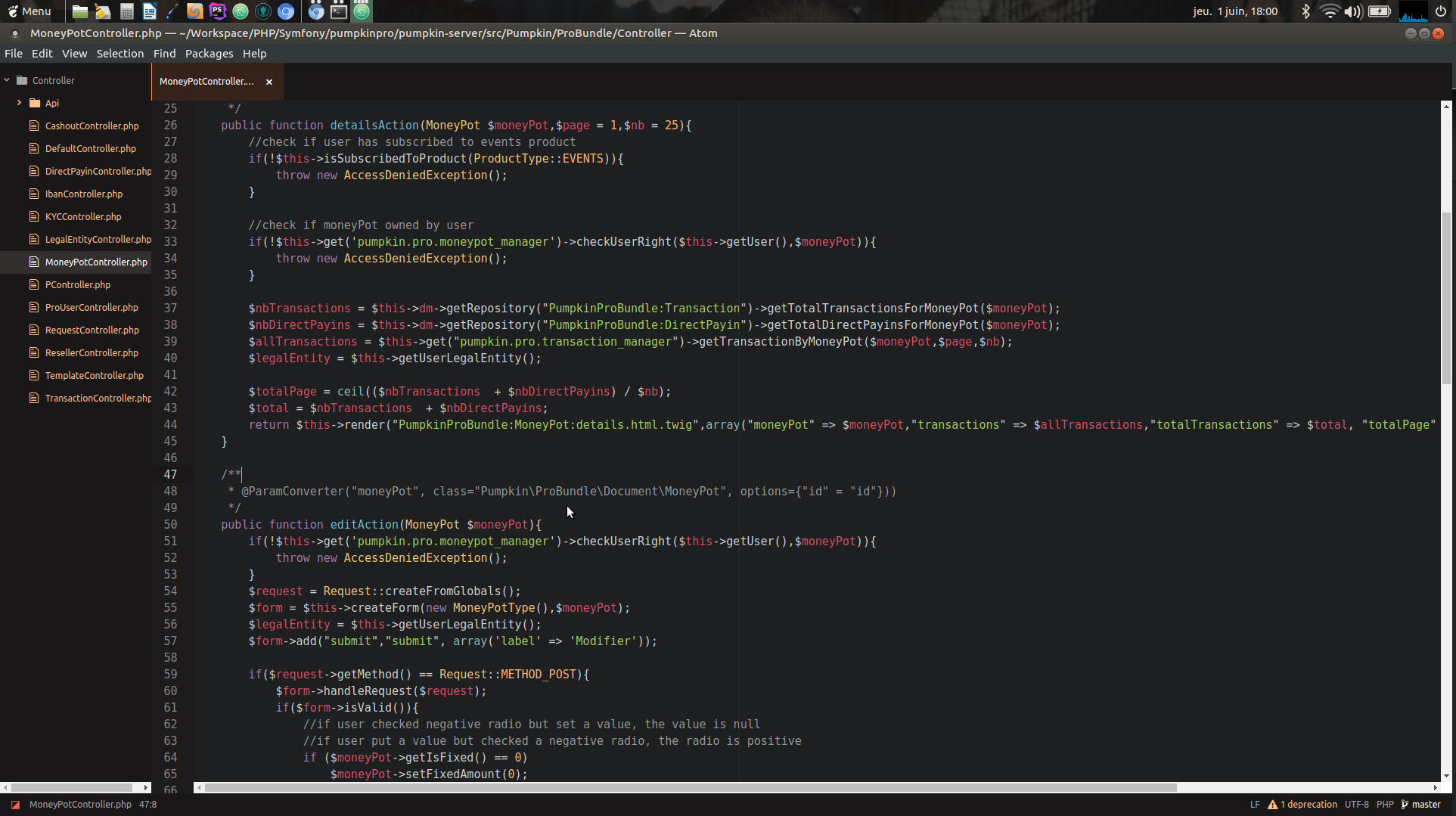1456x816 pixels.
Task: Launch GitKraken from the top panel
Action: coord(263,11)
